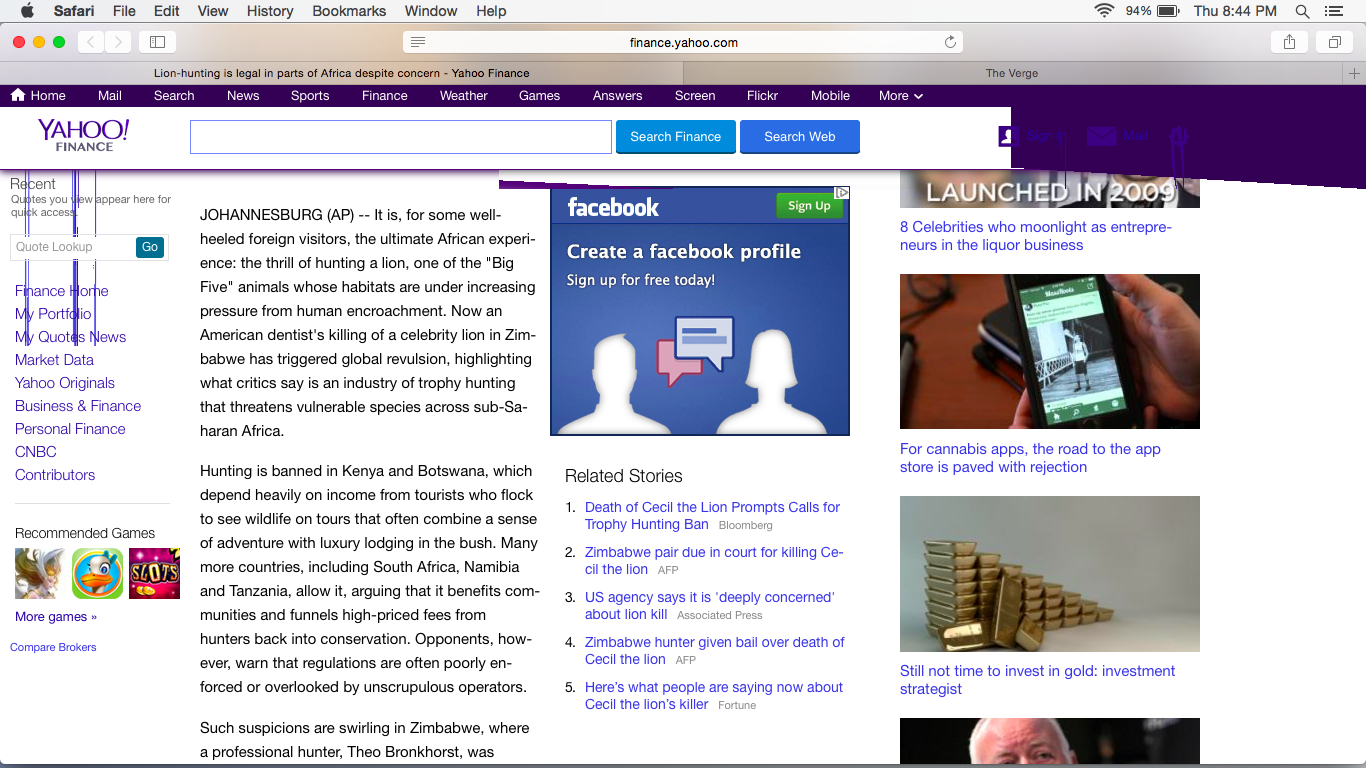The height and width of the screenshot is (768, 1366).
Task: Click the Yahoo search input field
Action: click(x=401, y=137)
